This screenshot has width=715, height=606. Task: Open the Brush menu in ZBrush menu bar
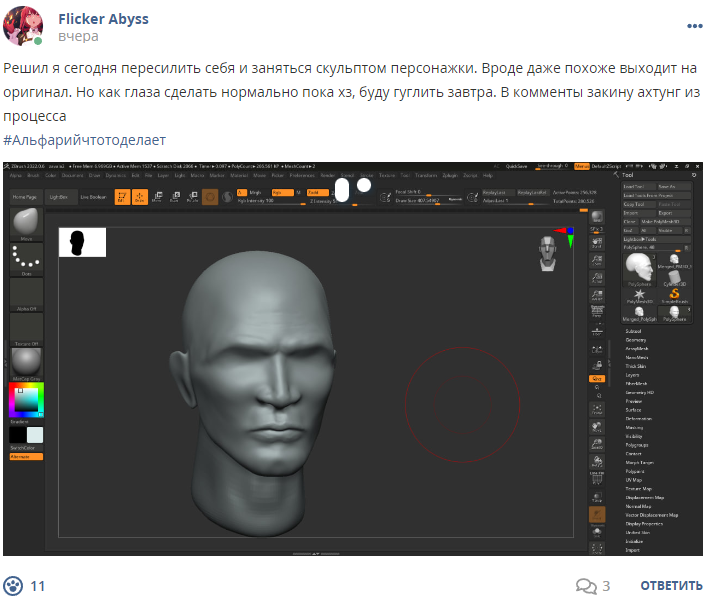(33, 176)
